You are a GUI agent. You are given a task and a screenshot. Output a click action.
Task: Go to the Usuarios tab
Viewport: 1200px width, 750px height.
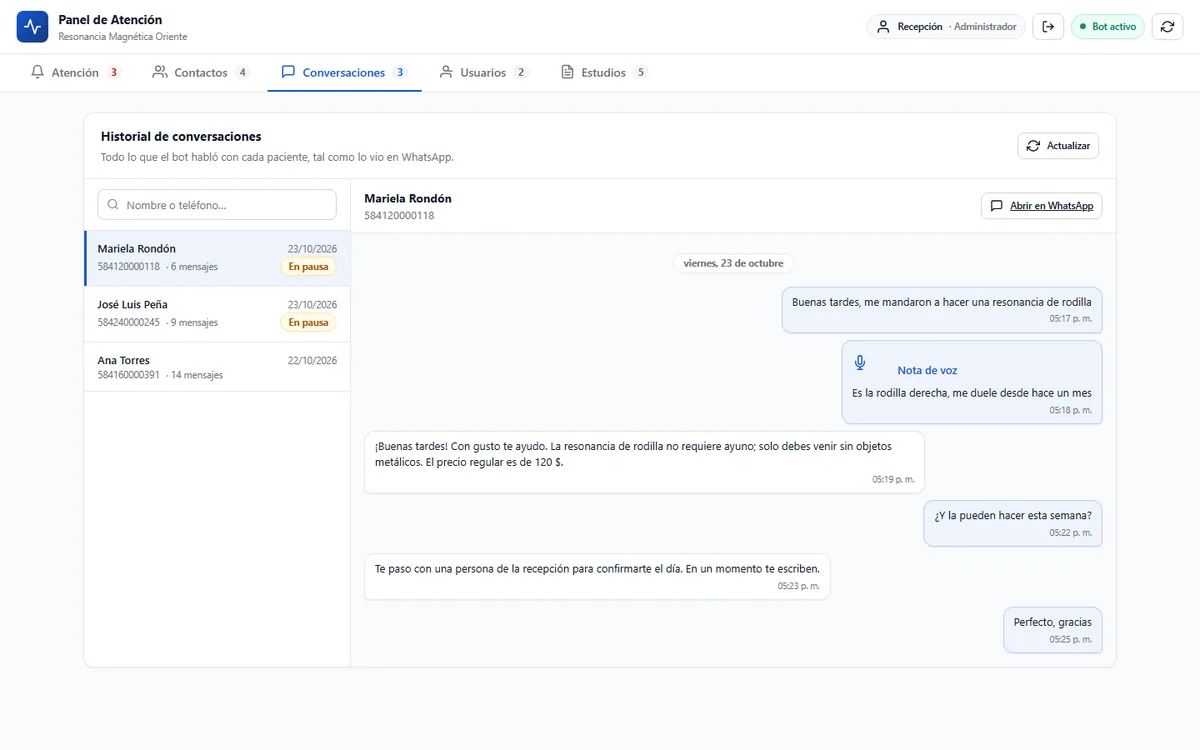(x=484, y=72)
